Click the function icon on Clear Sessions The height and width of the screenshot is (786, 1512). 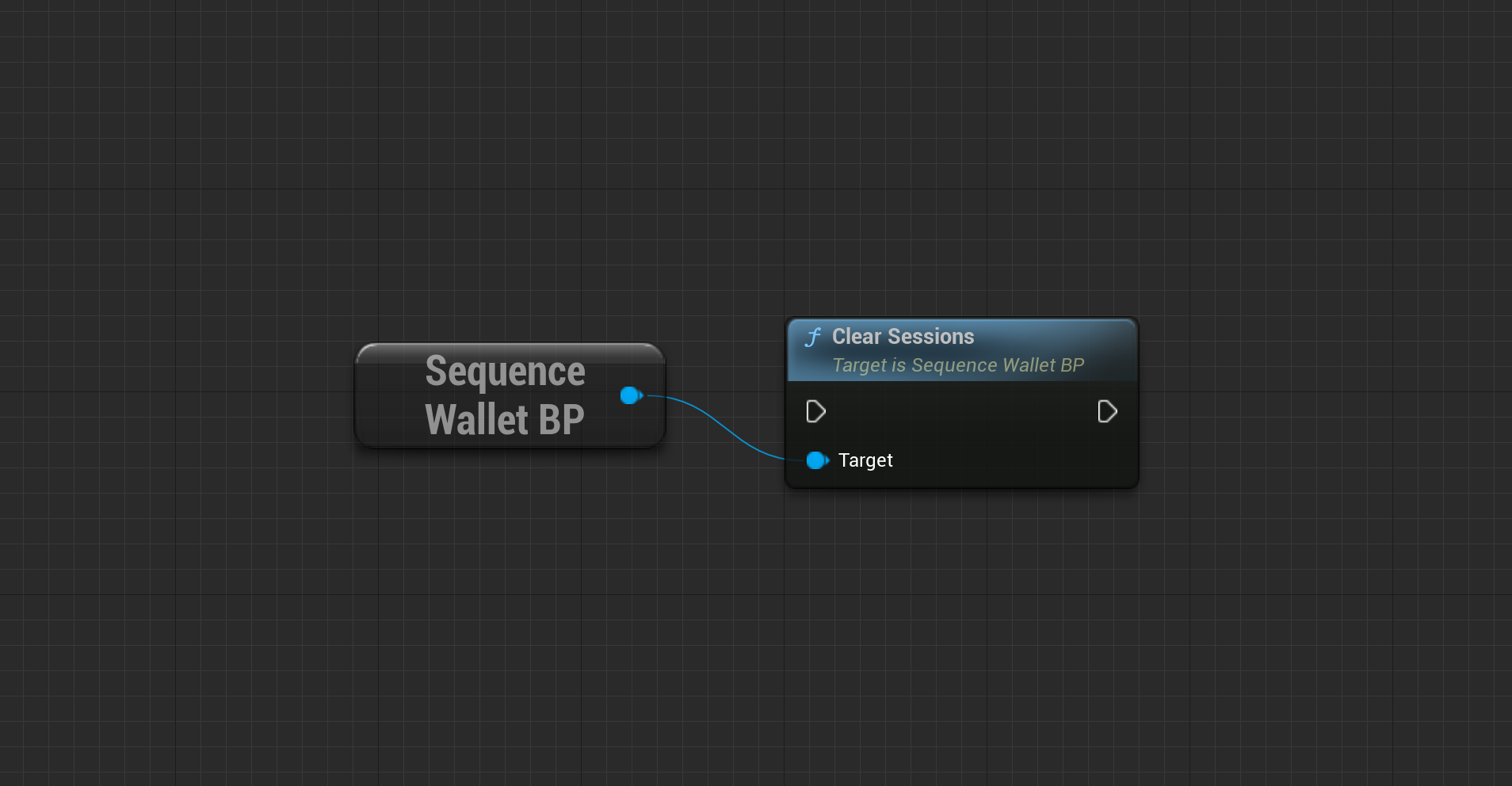click(812, 338)
